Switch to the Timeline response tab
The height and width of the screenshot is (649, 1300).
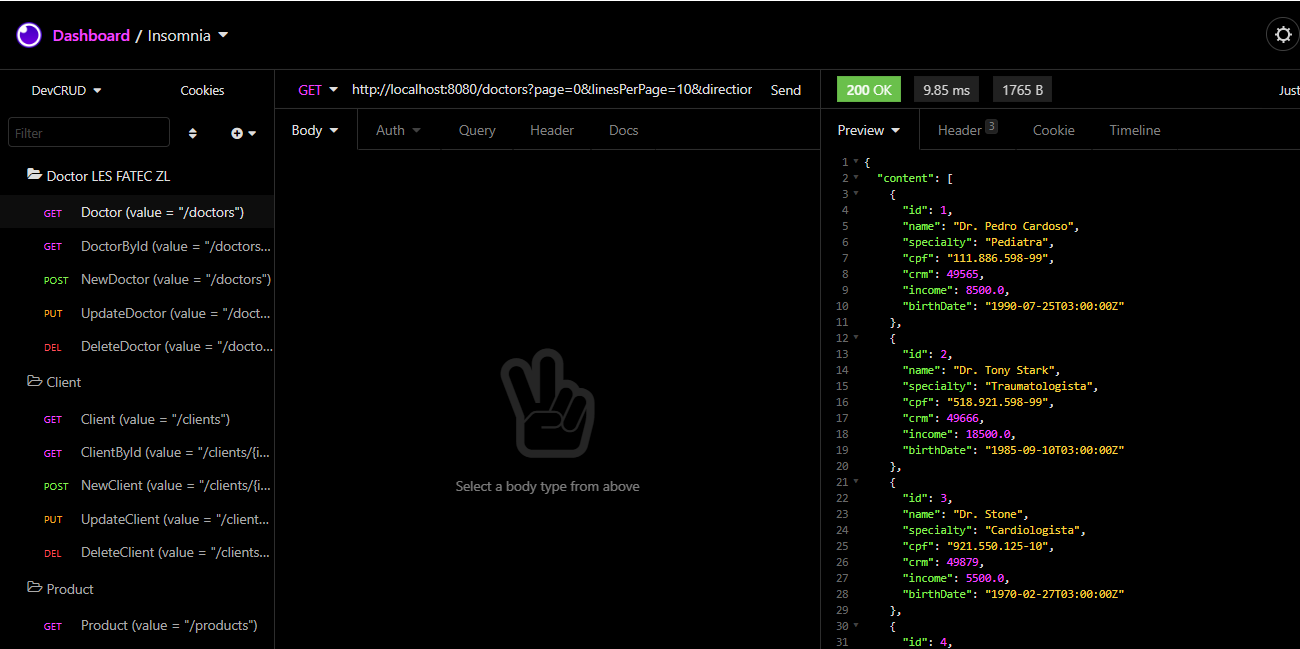pos(1134,130)
